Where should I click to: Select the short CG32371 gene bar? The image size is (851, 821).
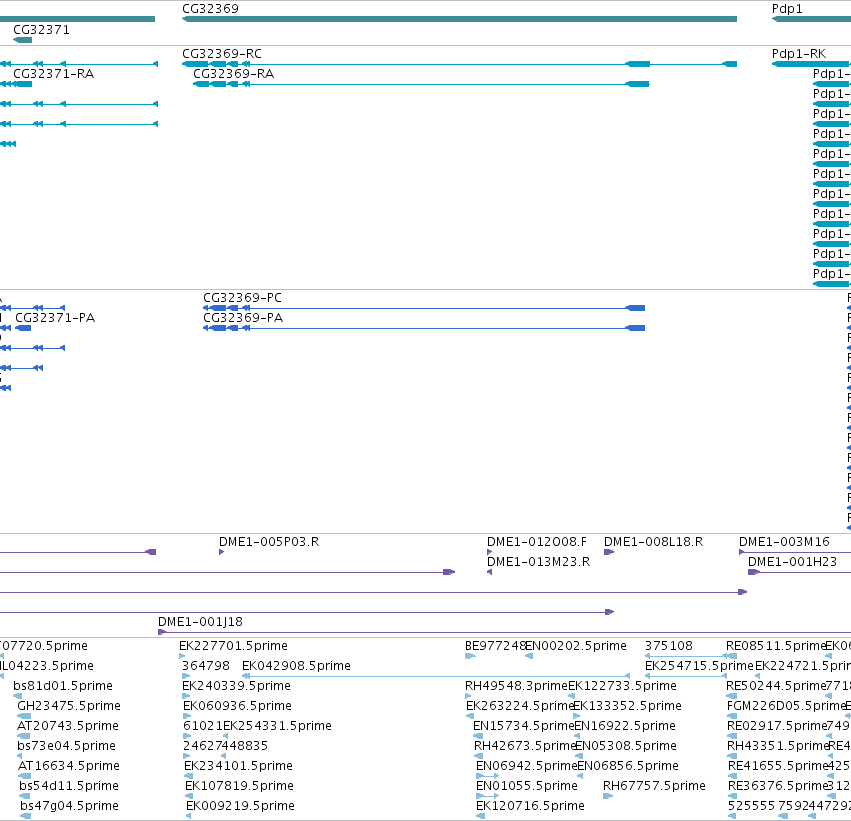point(22,40)
